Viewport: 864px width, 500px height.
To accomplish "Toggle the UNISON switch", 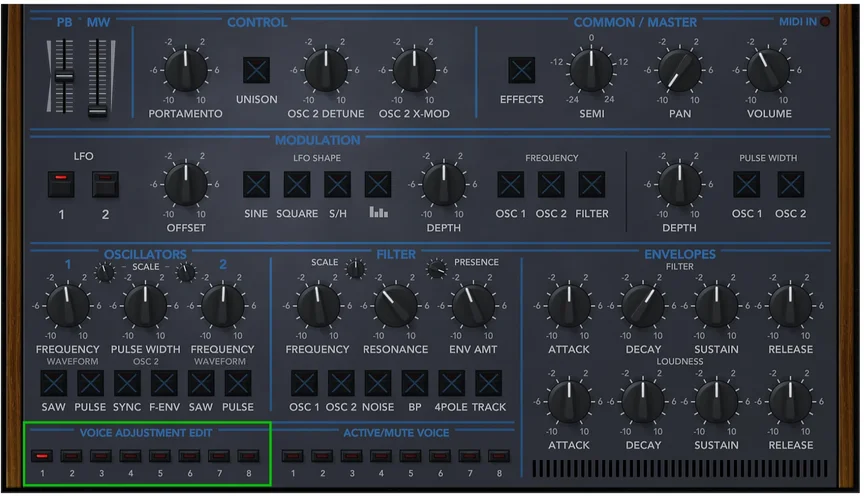I will (x=257, y=71).
